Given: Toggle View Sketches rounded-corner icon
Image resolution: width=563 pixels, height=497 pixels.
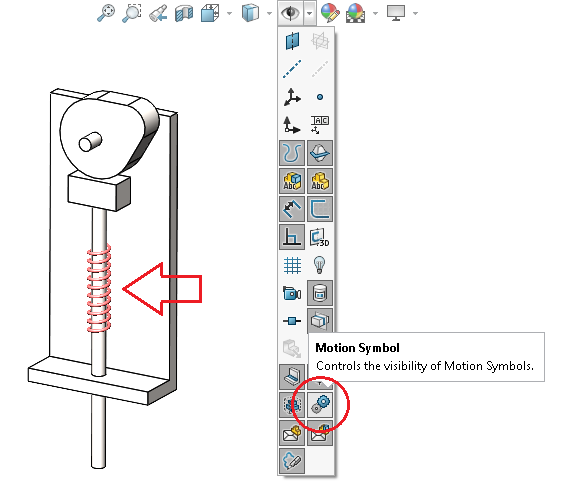Looking at the screenshot, I should 320,209.
